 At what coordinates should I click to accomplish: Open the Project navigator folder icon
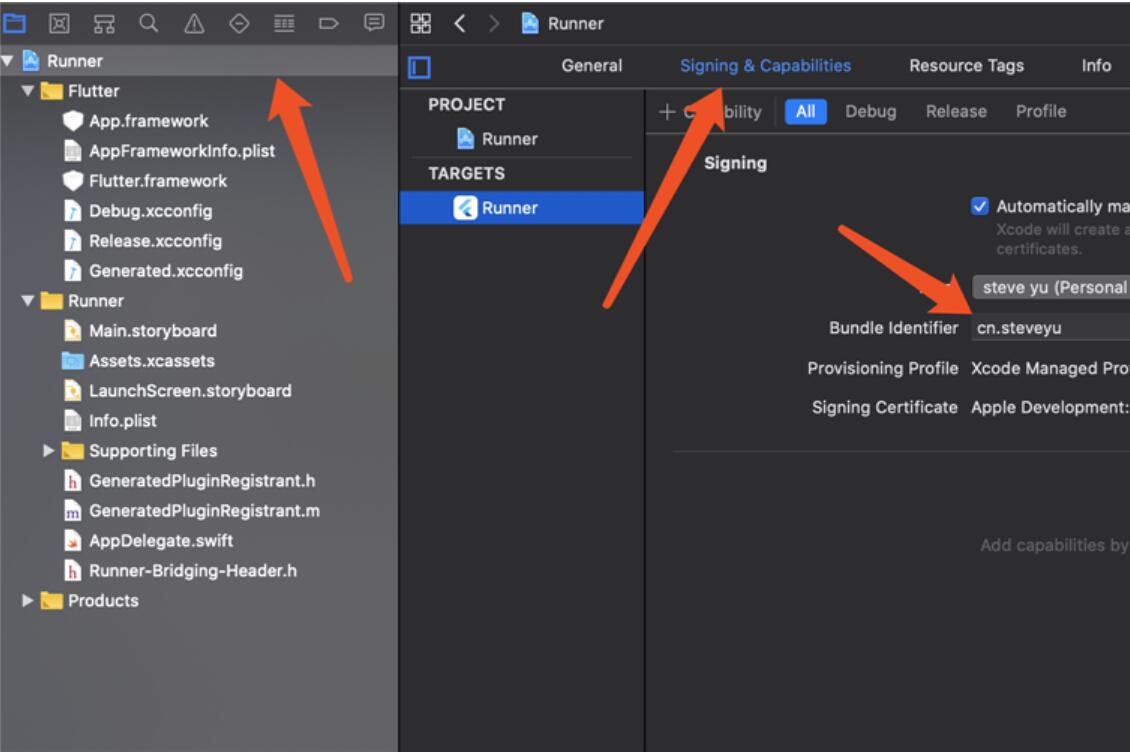click(14, 24)
